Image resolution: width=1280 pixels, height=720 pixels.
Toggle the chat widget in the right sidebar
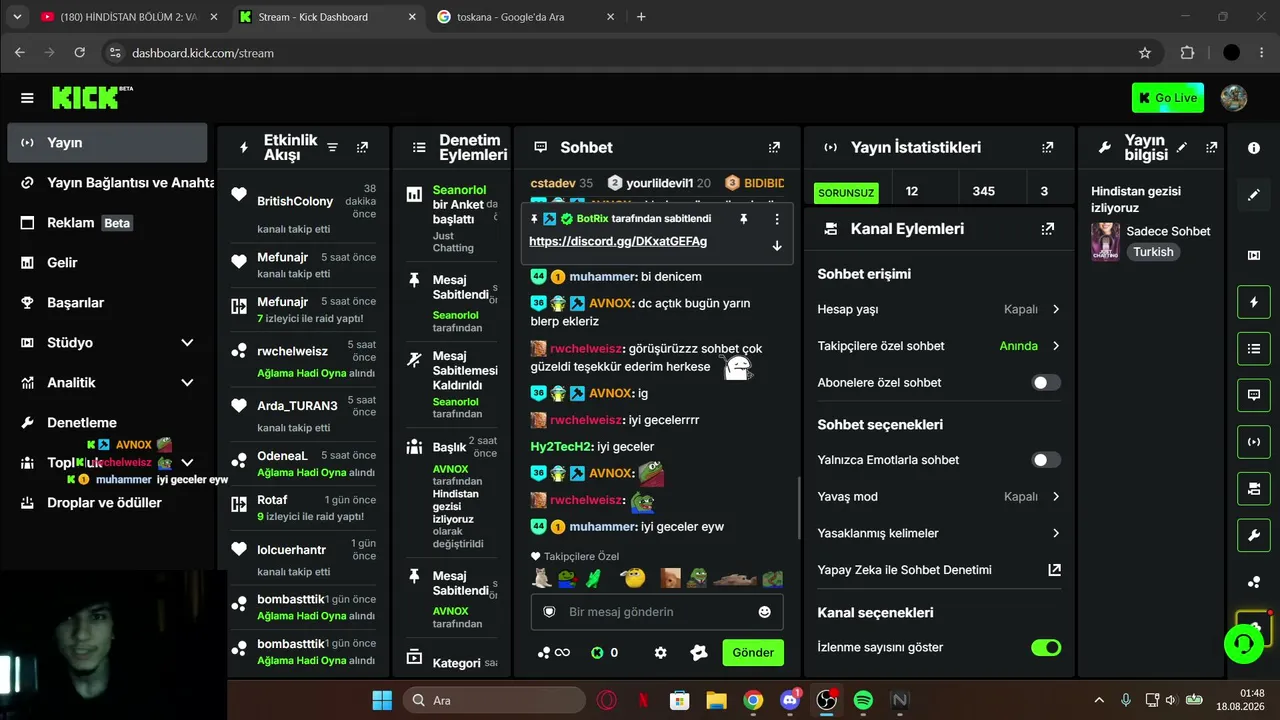click(1254, 395)
